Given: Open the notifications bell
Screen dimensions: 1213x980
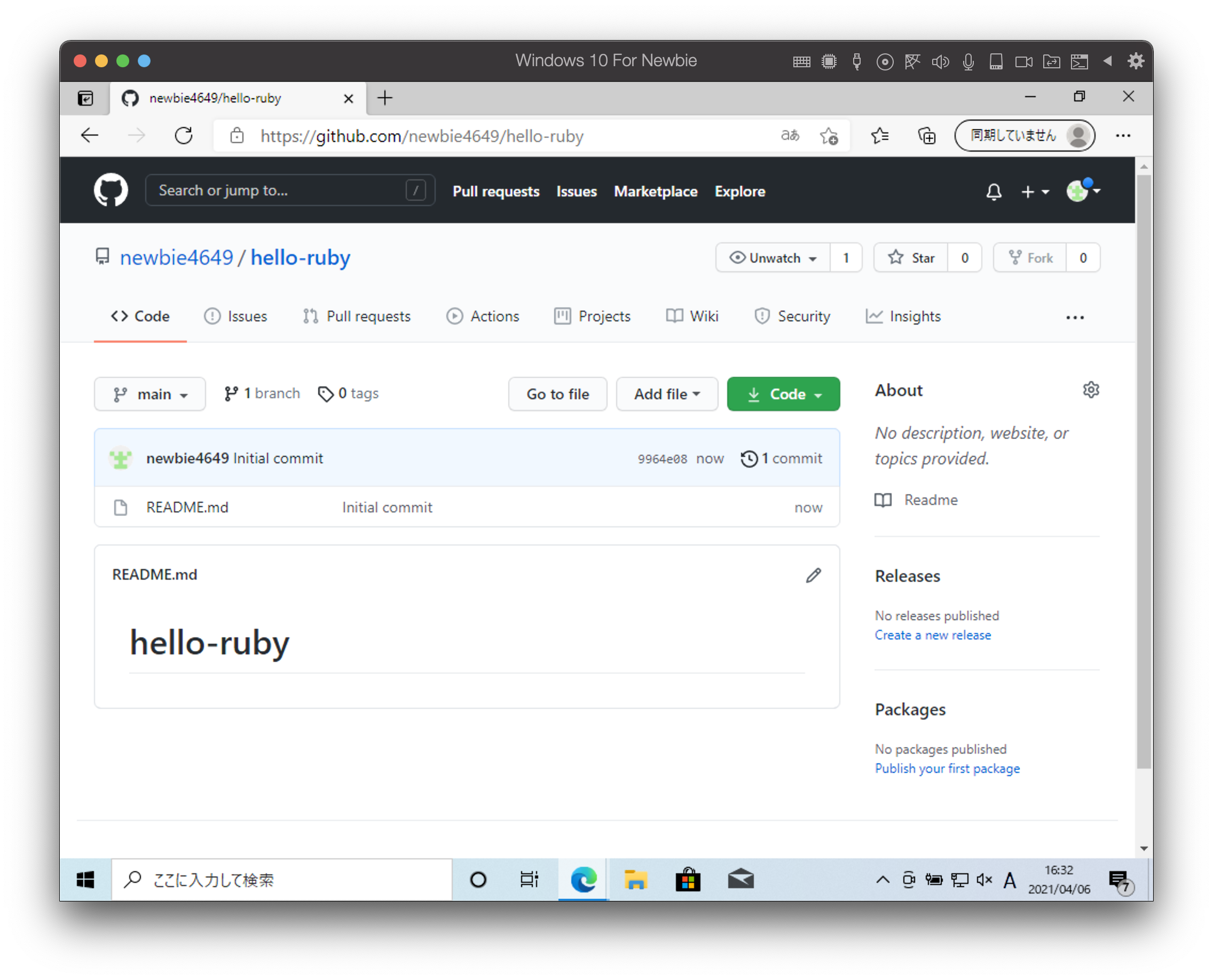Looking at the screenshot, I should [x=994, y=192].
